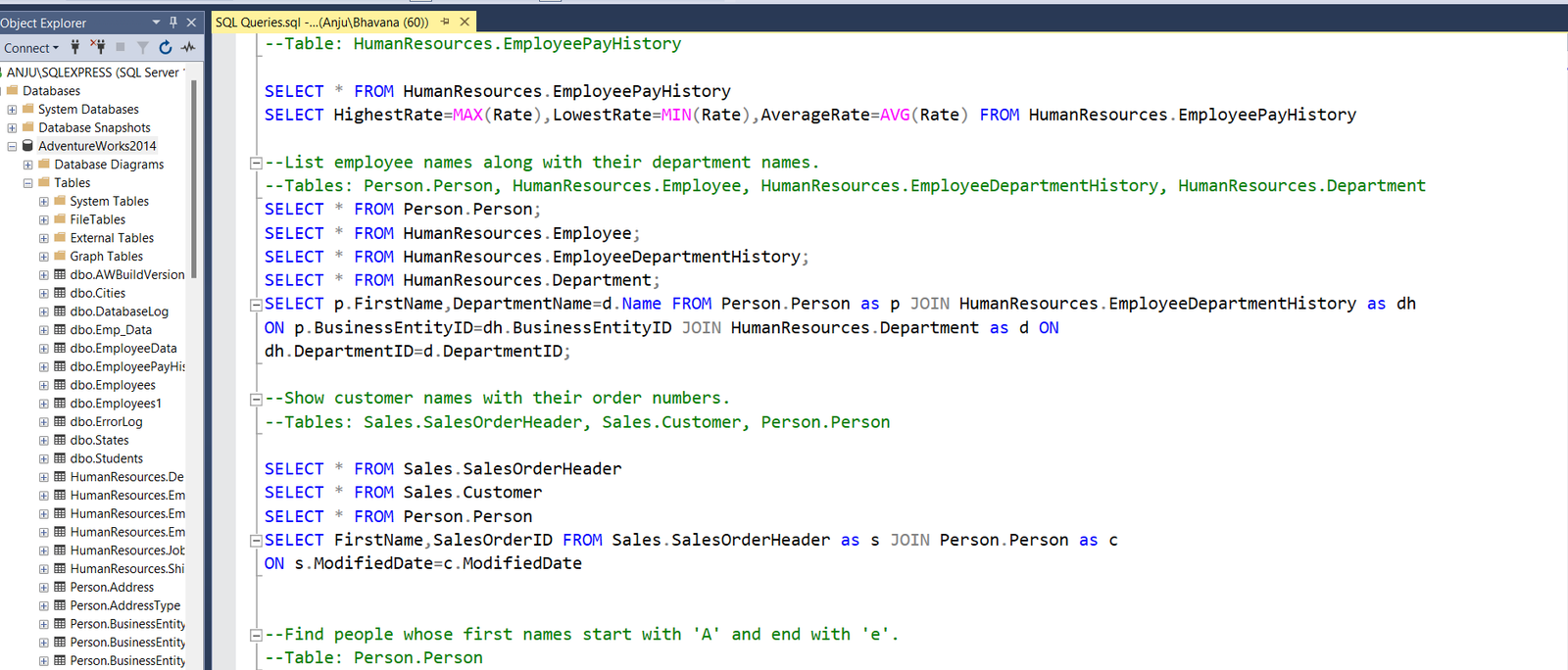Collapse the 'Show customer names' comment block
The height and width of the screenshot is (670, 1568).
point(256,399)
